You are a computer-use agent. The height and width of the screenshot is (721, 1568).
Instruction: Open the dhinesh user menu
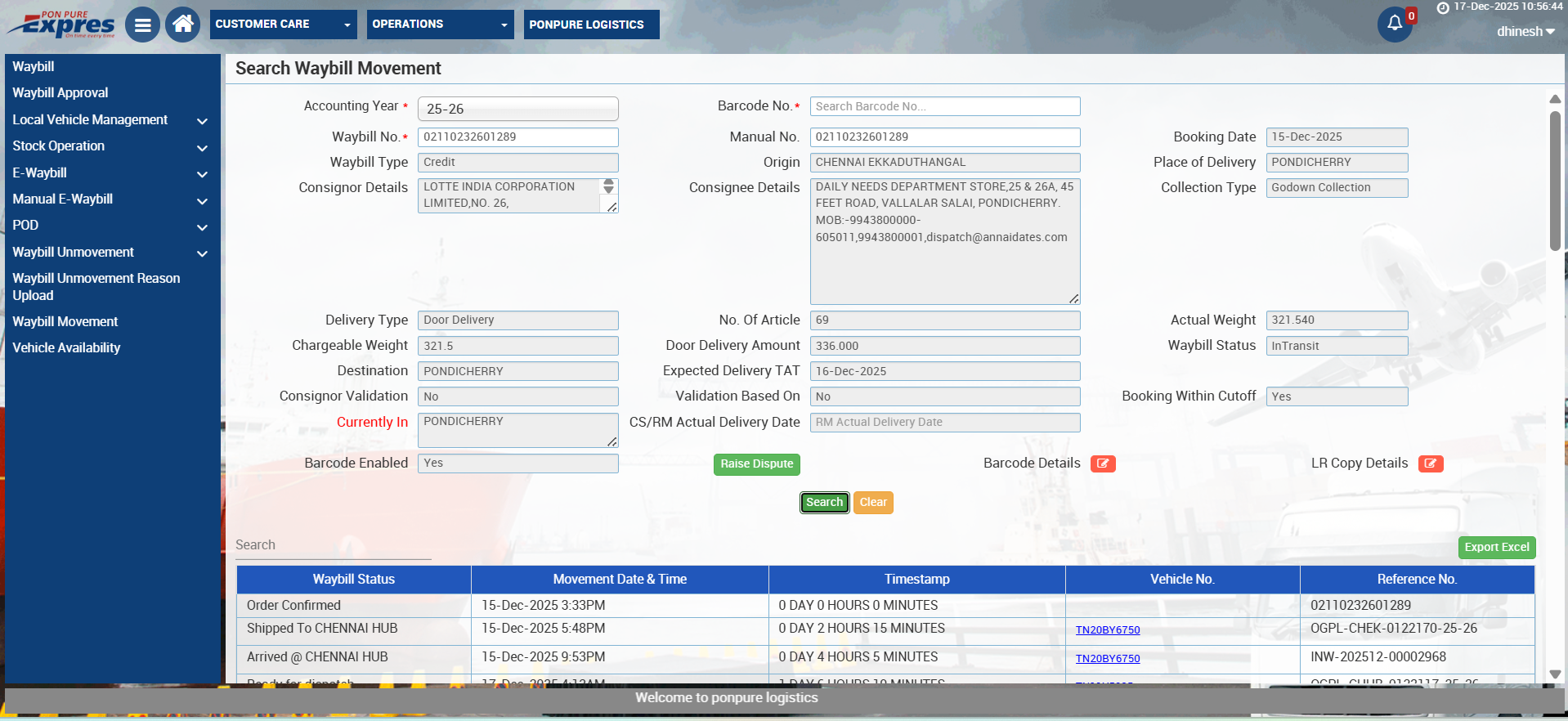[x=1525, y=32]
